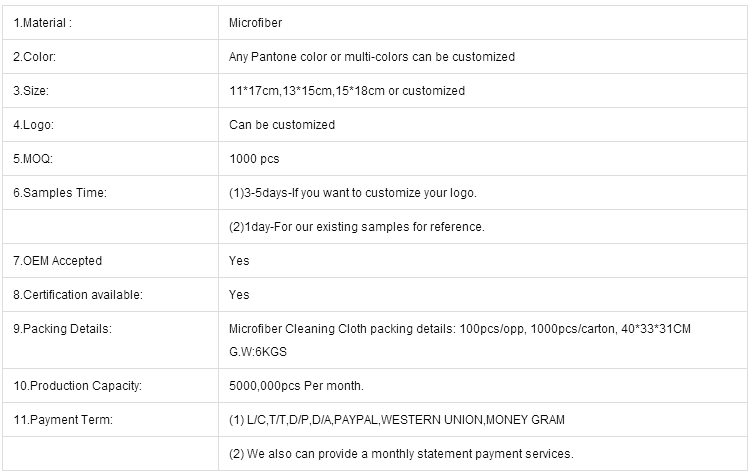Click the Pantone color customization text

(x=372, y=57)
